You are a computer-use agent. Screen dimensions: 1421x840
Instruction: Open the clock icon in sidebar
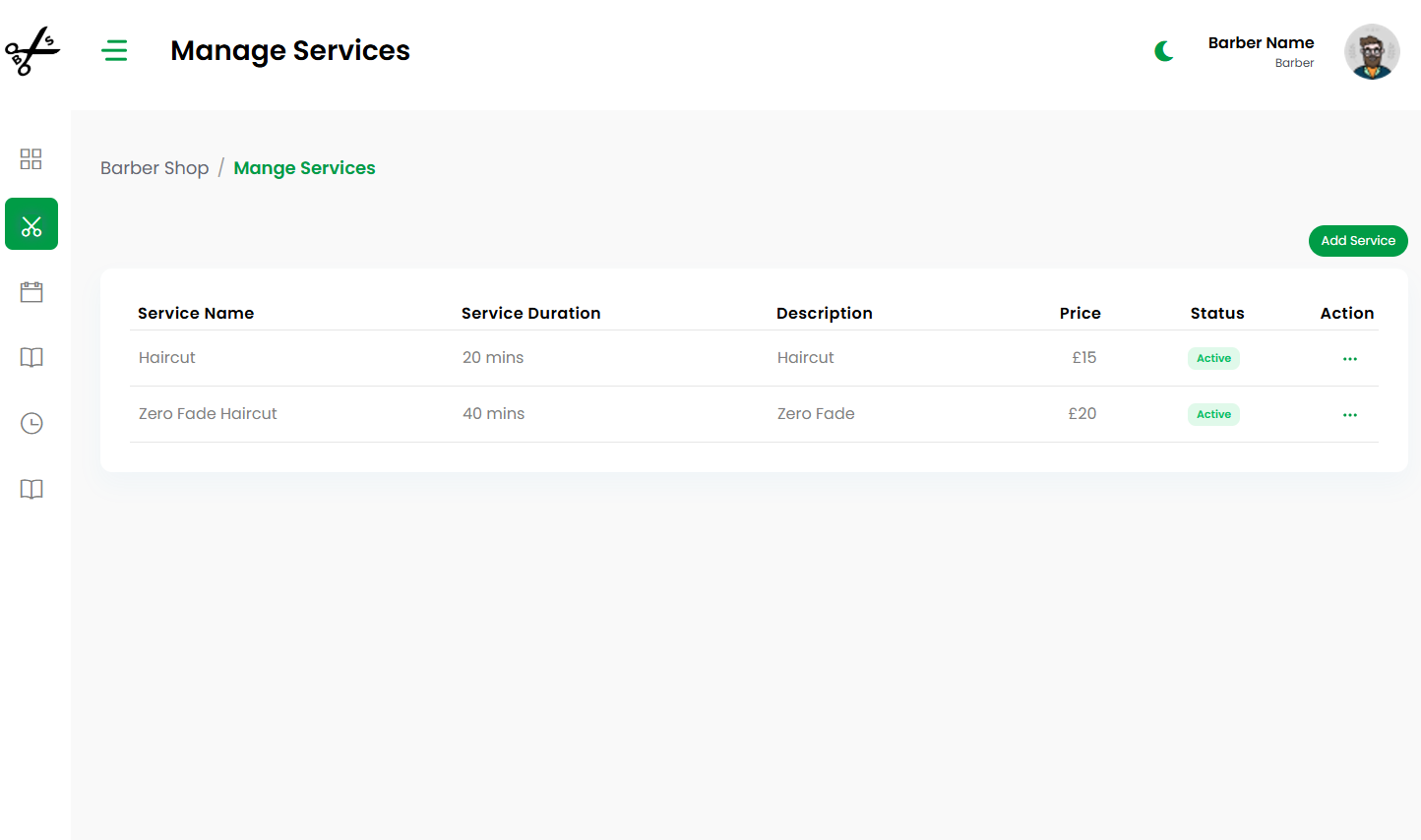31,424
